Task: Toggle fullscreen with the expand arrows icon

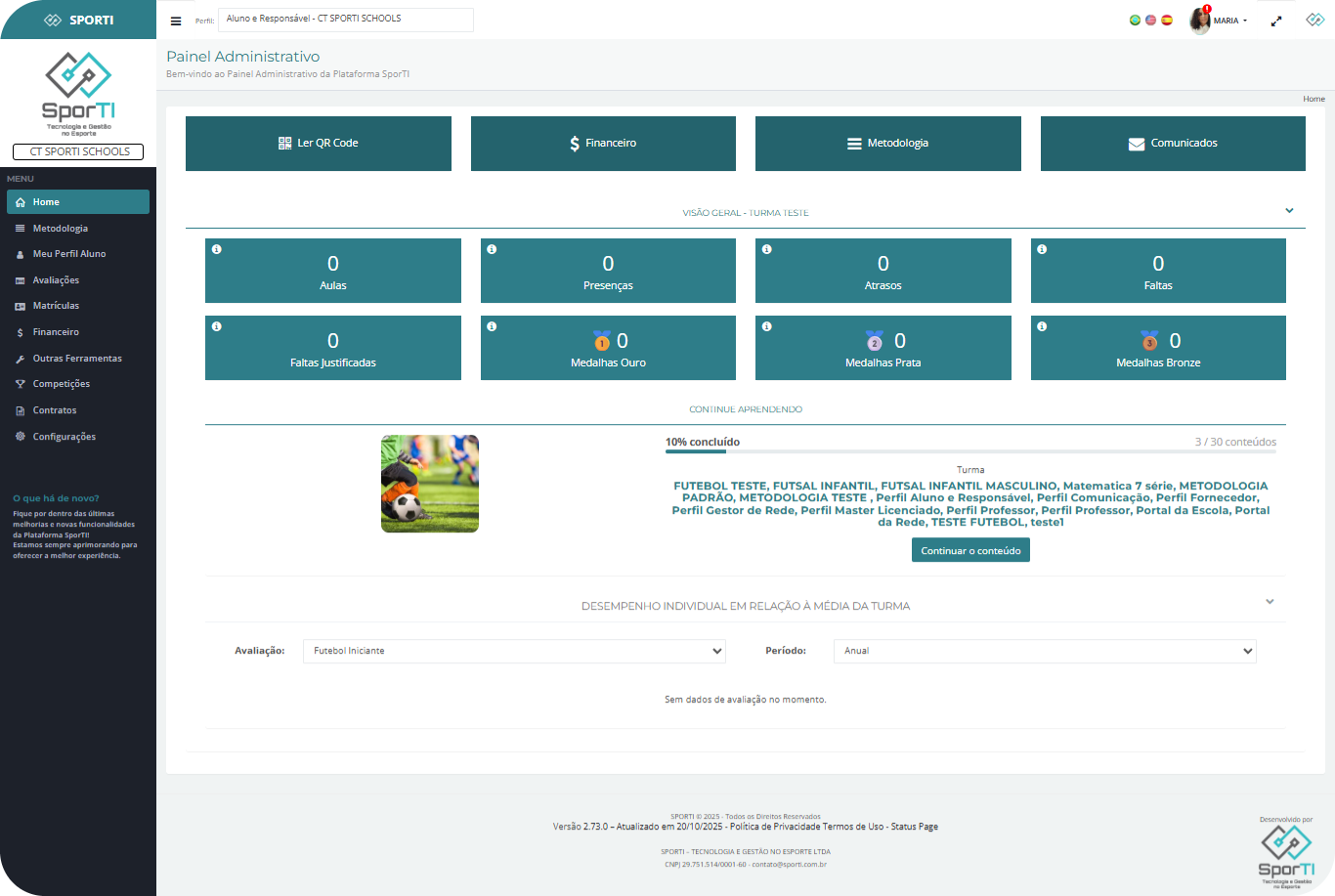Action: pyautogui.click(x=1275, y=21)
